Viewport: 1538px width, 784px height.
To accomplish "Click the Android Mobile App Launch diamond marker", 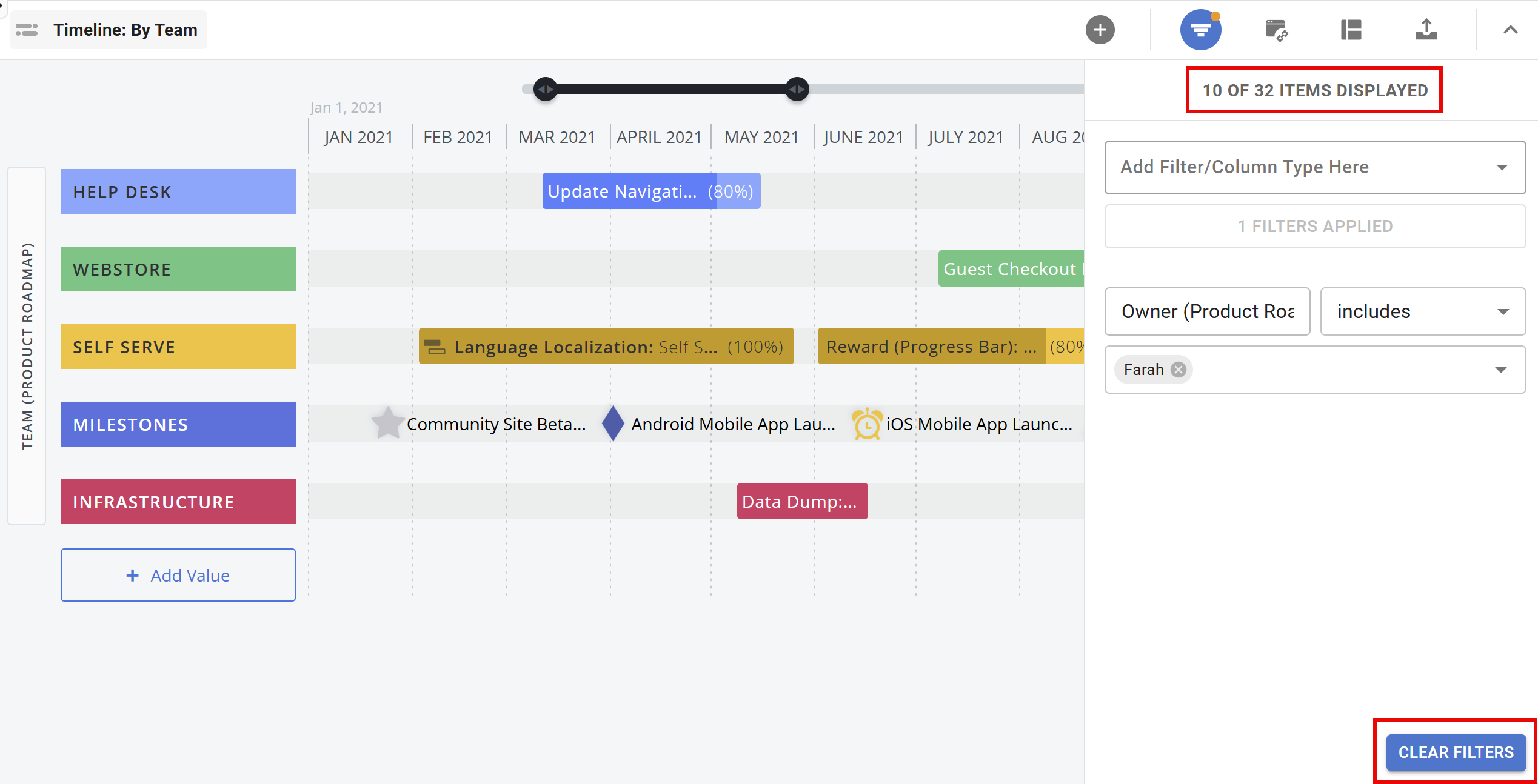I will pos(612,424).
